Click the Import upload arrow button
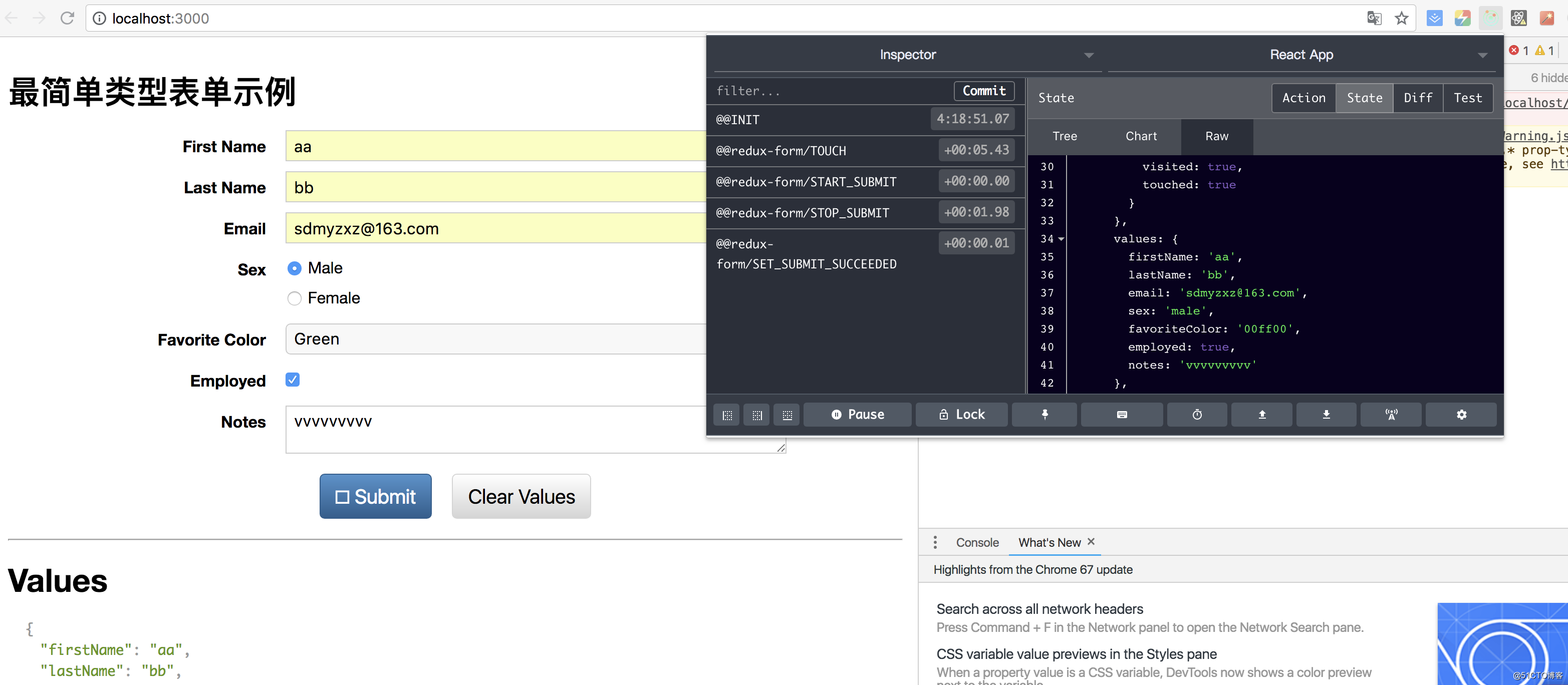The height and width of the screenshot is (685, 1568). click(1262, 415)
